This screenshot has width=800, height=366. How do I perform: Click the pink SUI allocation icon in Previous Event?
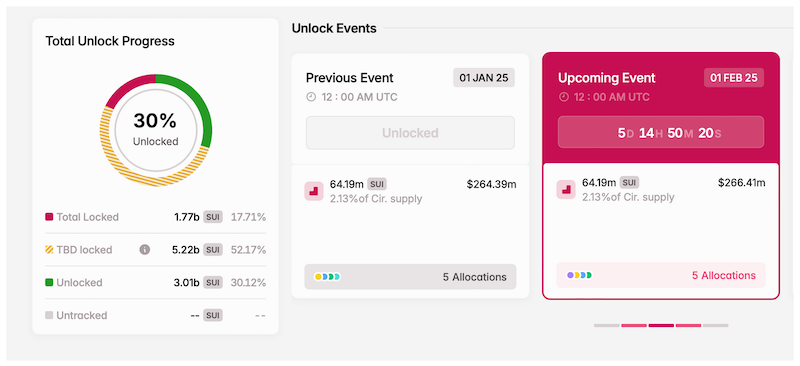tap(314, 191)
